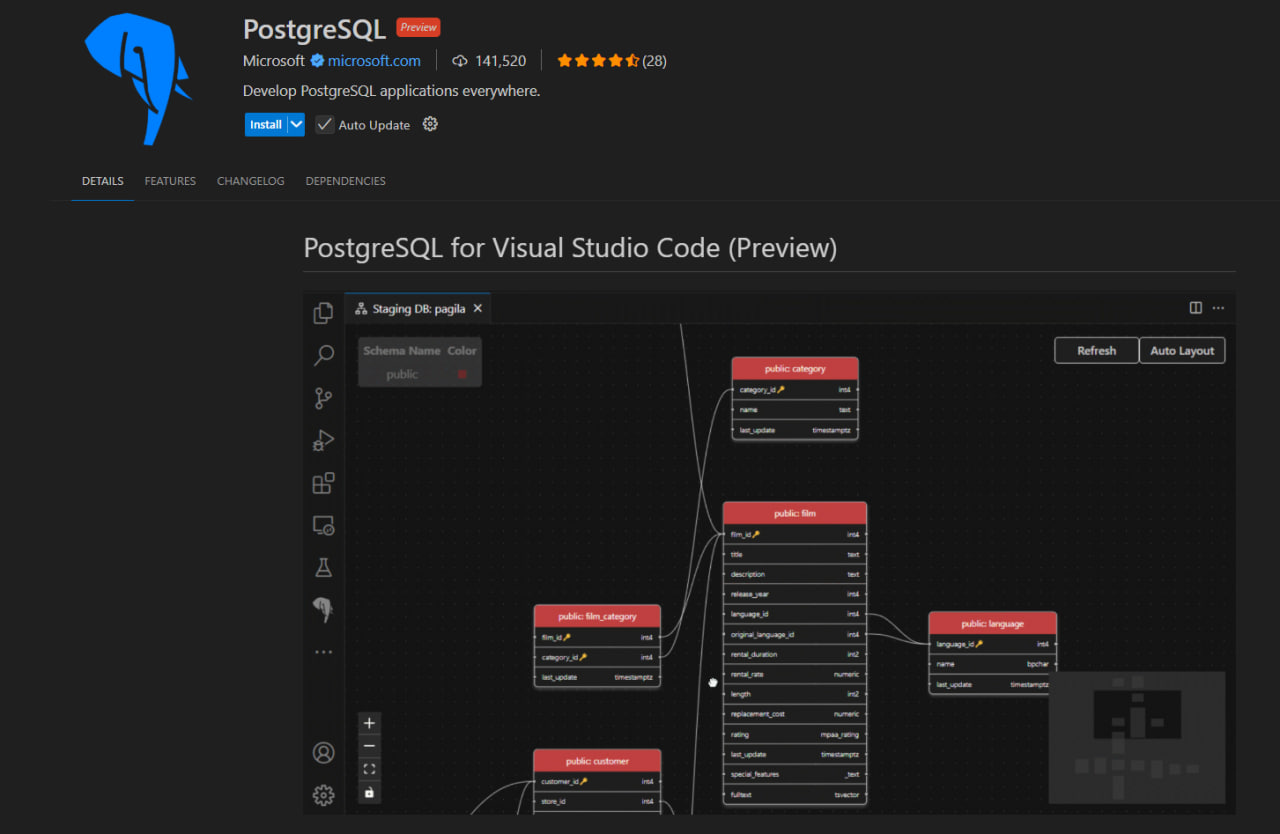
Task: Click the red color swatch for public schema
Action: coord(462,374)
